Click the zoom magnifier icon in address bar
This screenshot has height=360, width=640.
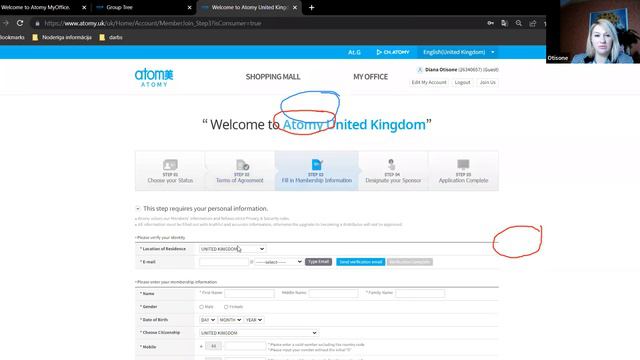518,23
